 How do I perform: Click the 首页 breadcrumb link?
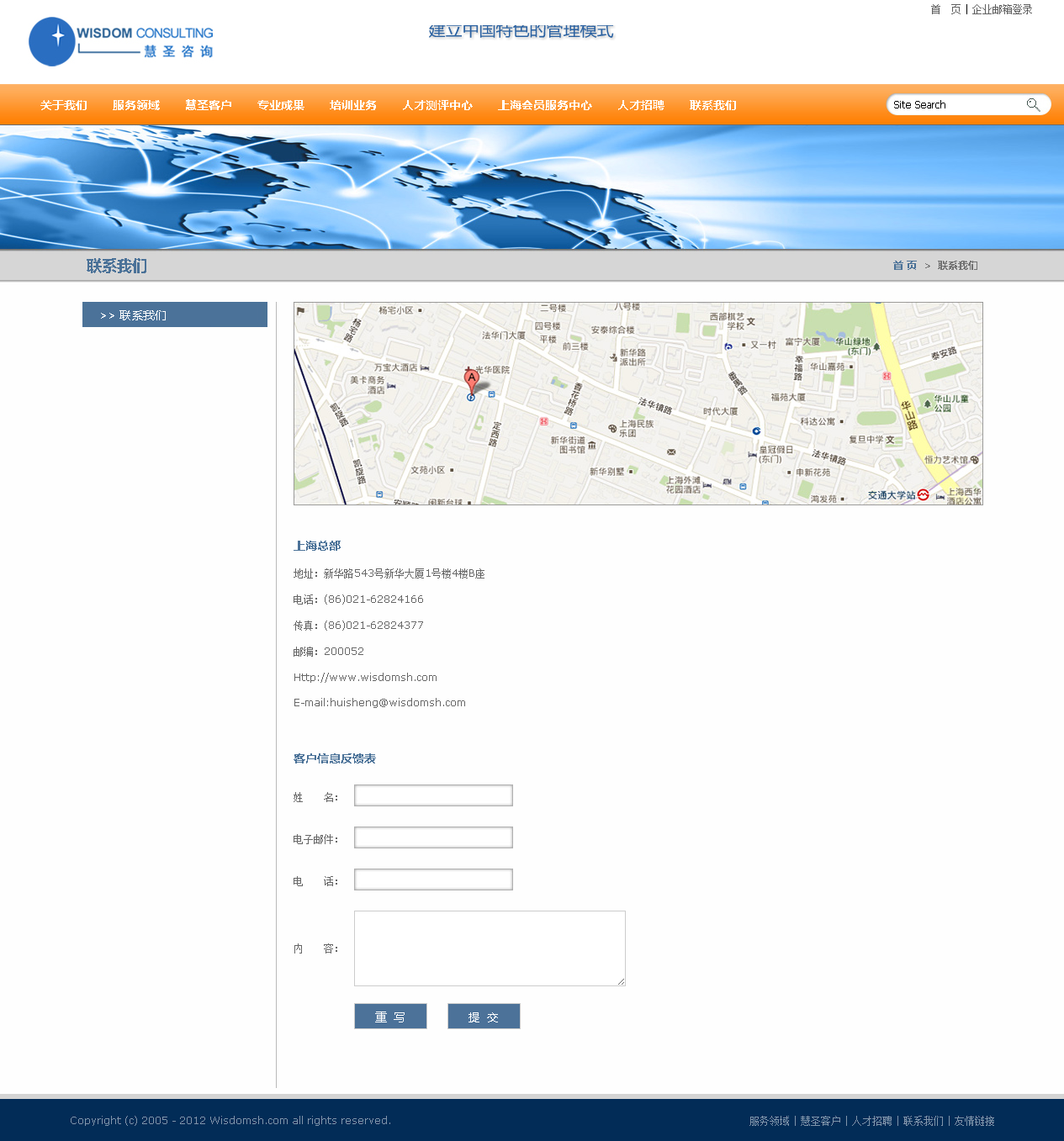(x=905, y=265)
